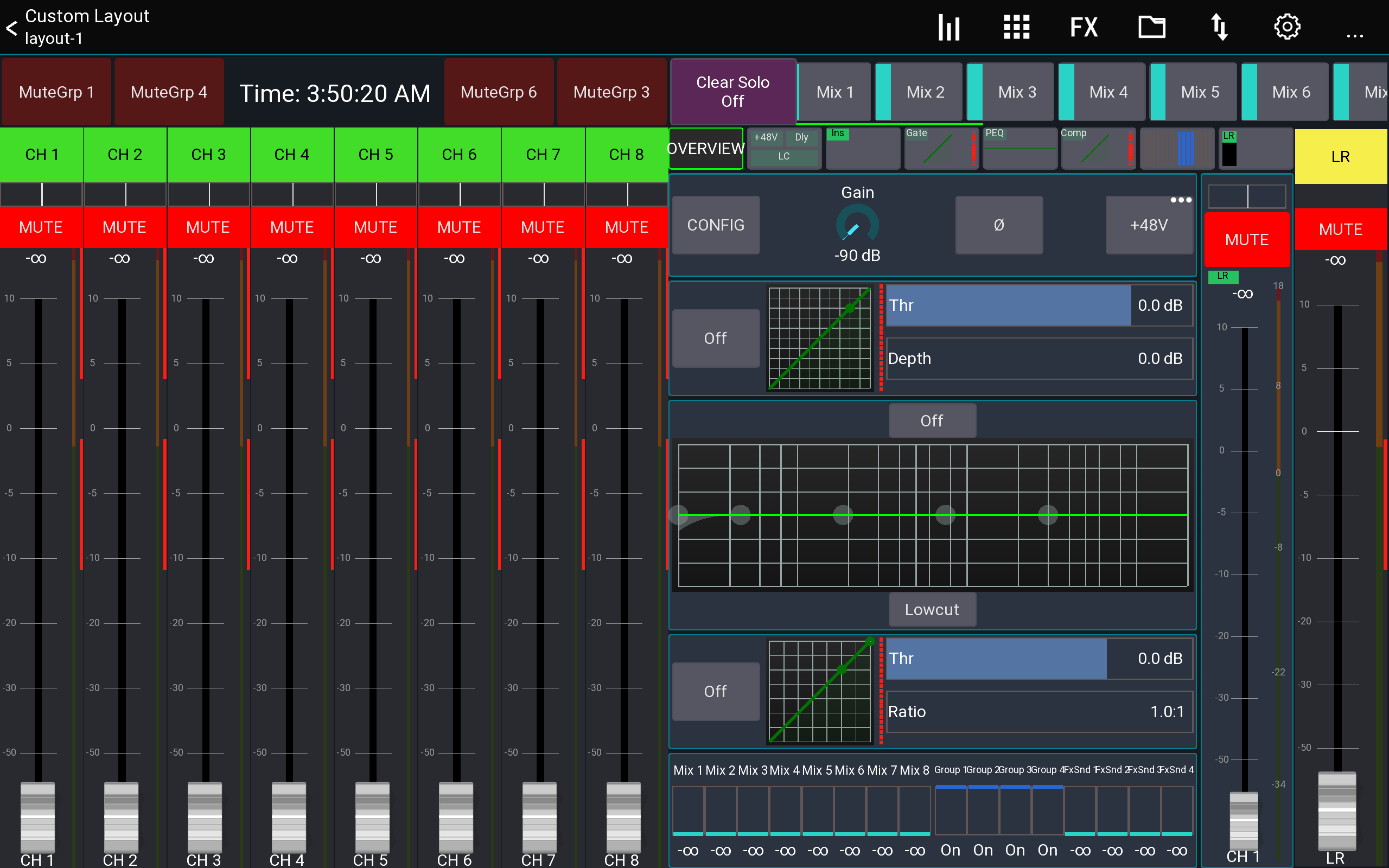Click the input/output routing arrows icon
The image size is (1389, 868).
pyautogui.click(x=1220, y=27)
